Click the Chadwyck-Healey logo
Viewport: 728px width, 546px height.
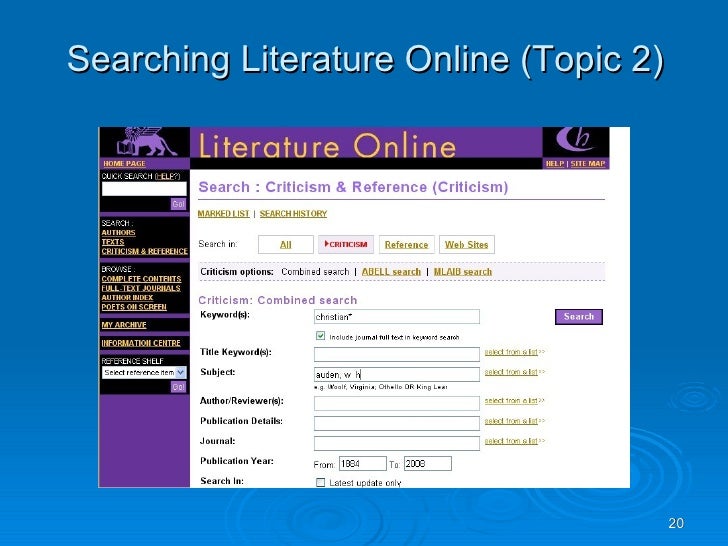pyautogui.click(x=576, y=139)
